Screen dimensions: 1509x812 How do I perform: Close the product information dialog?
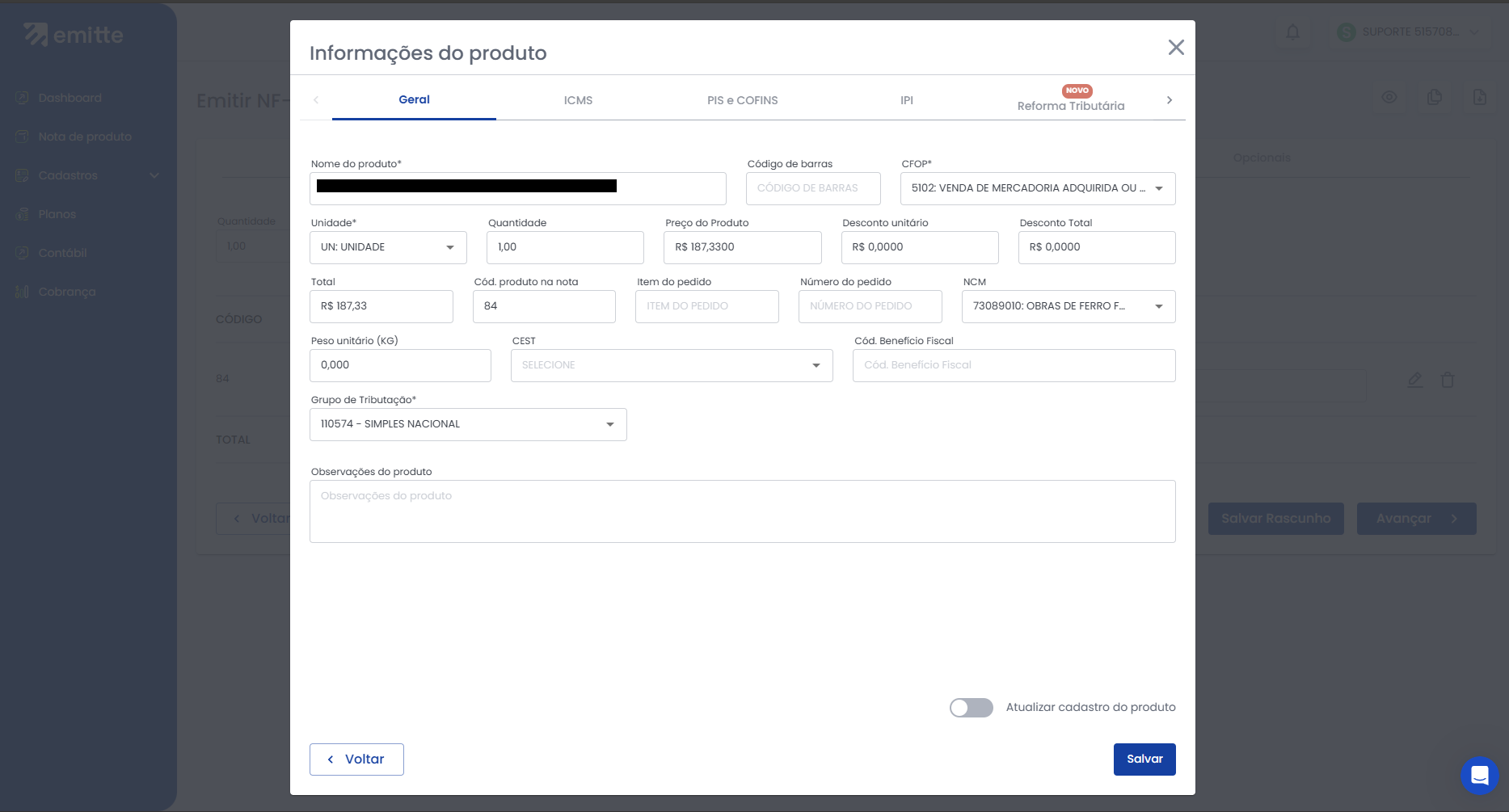tap(1176, 48)
